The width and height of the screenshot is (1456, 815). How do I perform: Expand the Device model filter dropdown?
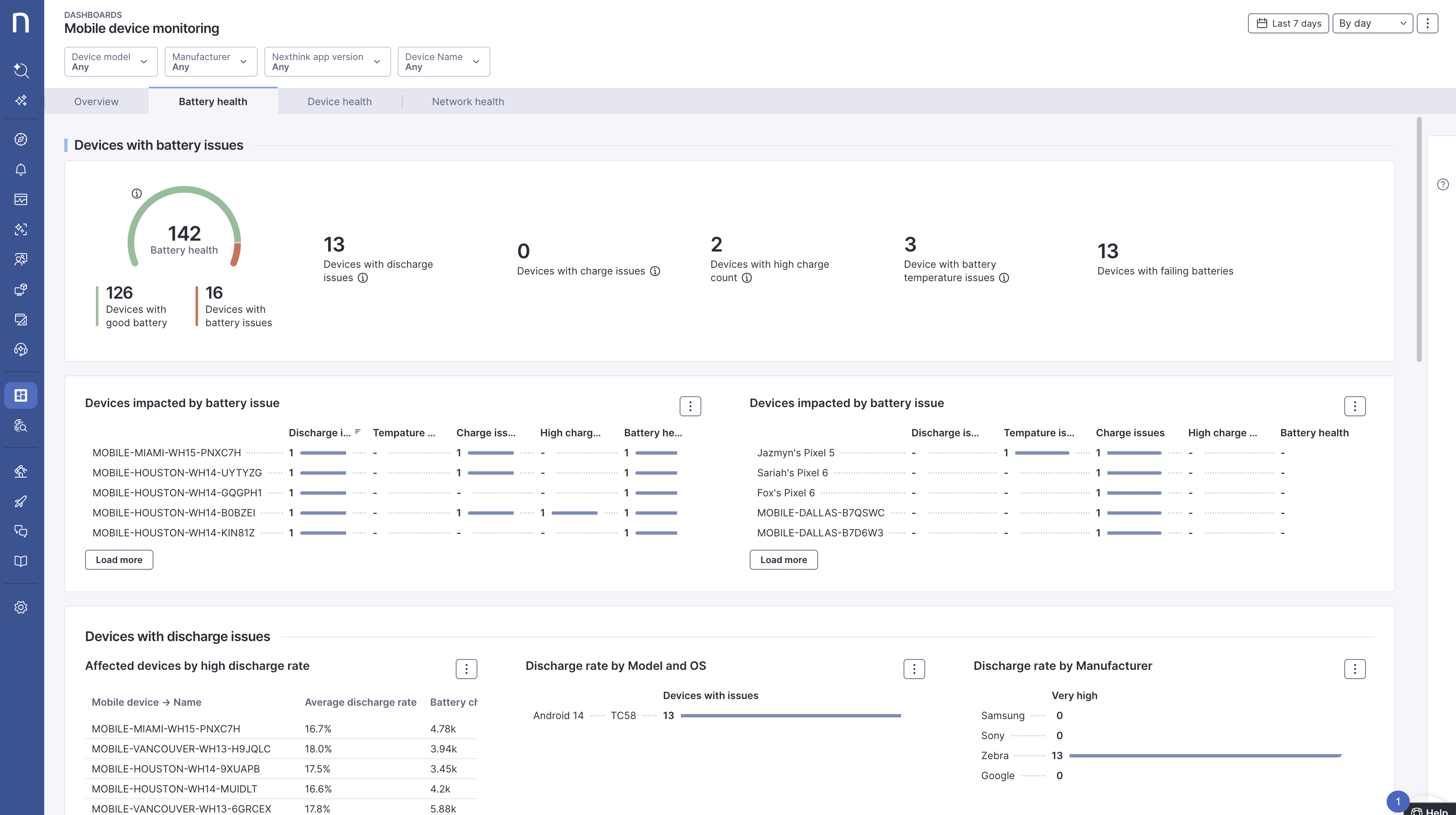(x=110, y=62)
